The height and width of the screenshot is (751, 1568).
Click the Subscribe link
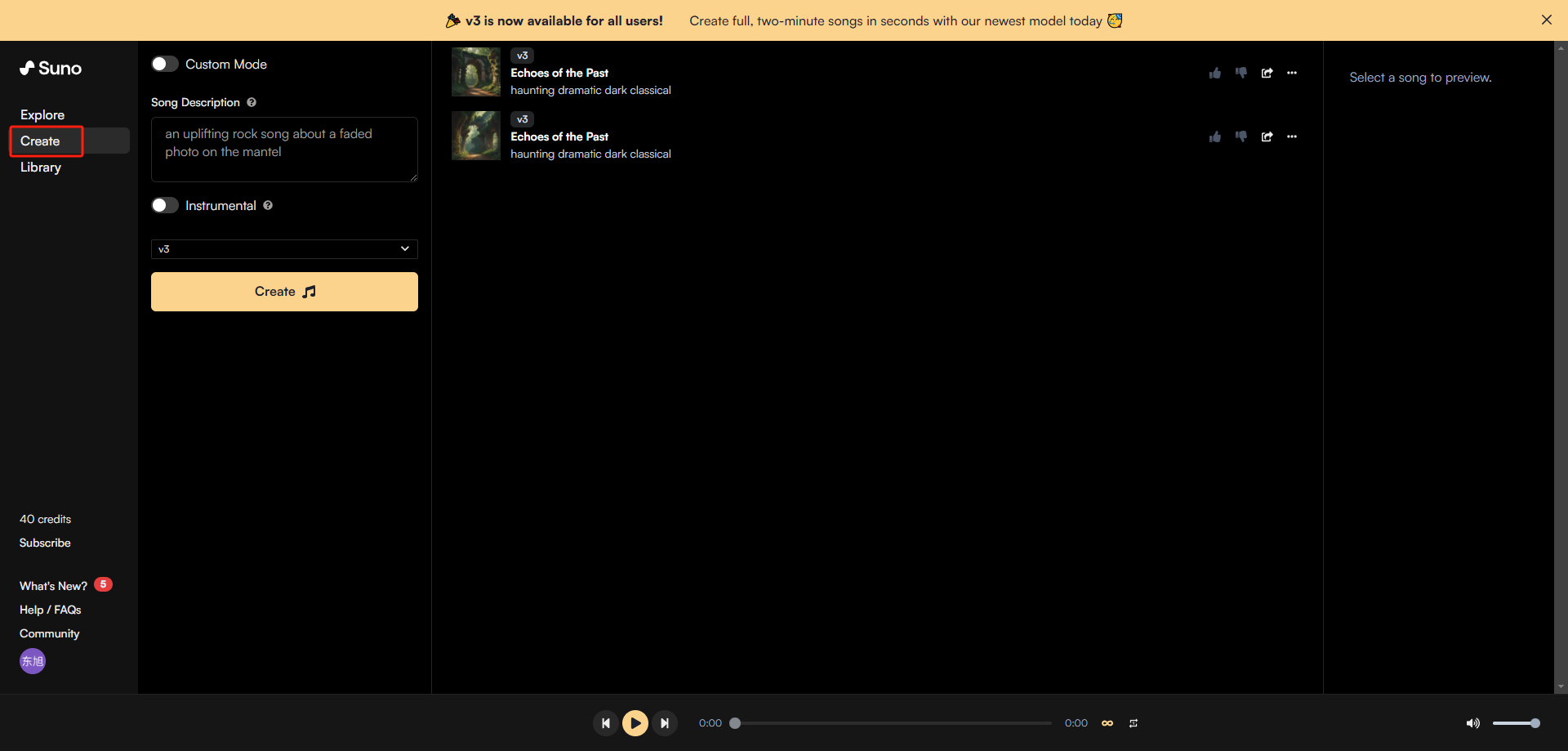coord(45,543)
